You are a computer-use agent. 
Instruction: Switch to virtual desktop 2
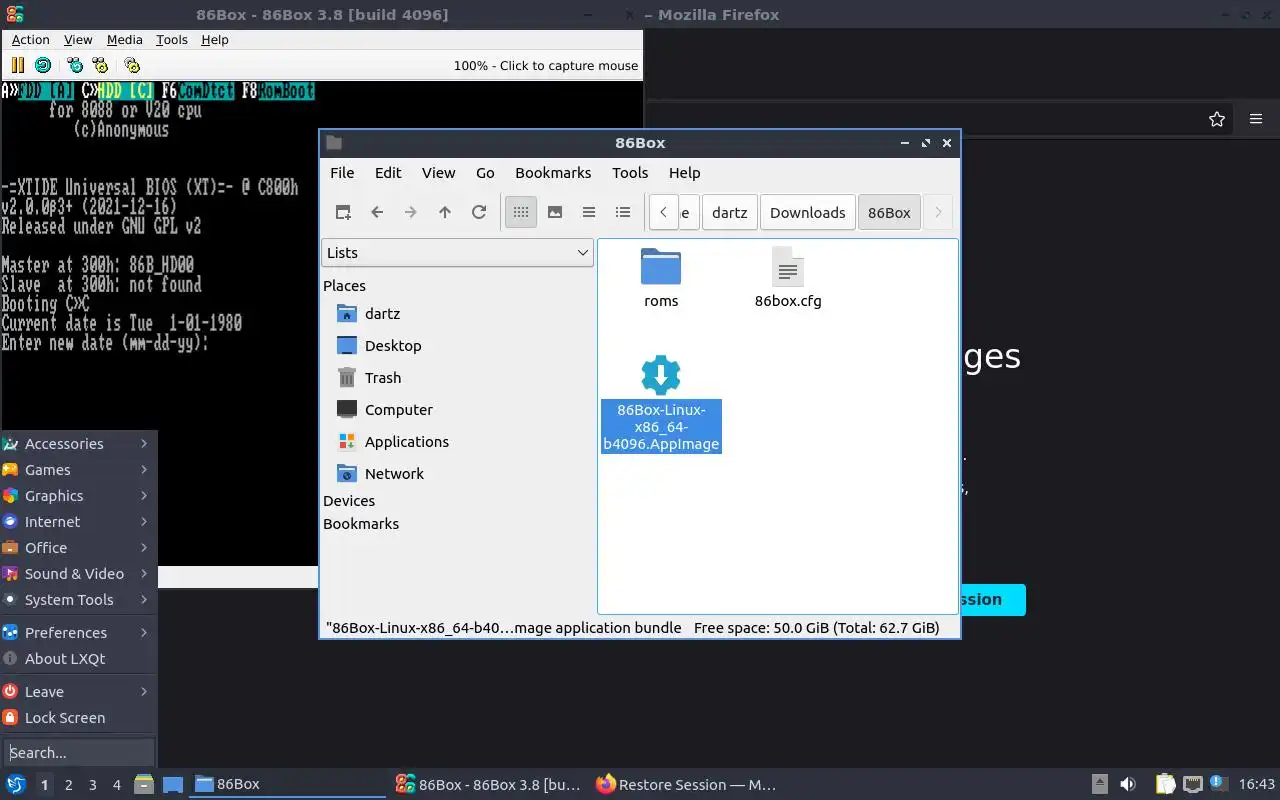(x=68, y=785)
